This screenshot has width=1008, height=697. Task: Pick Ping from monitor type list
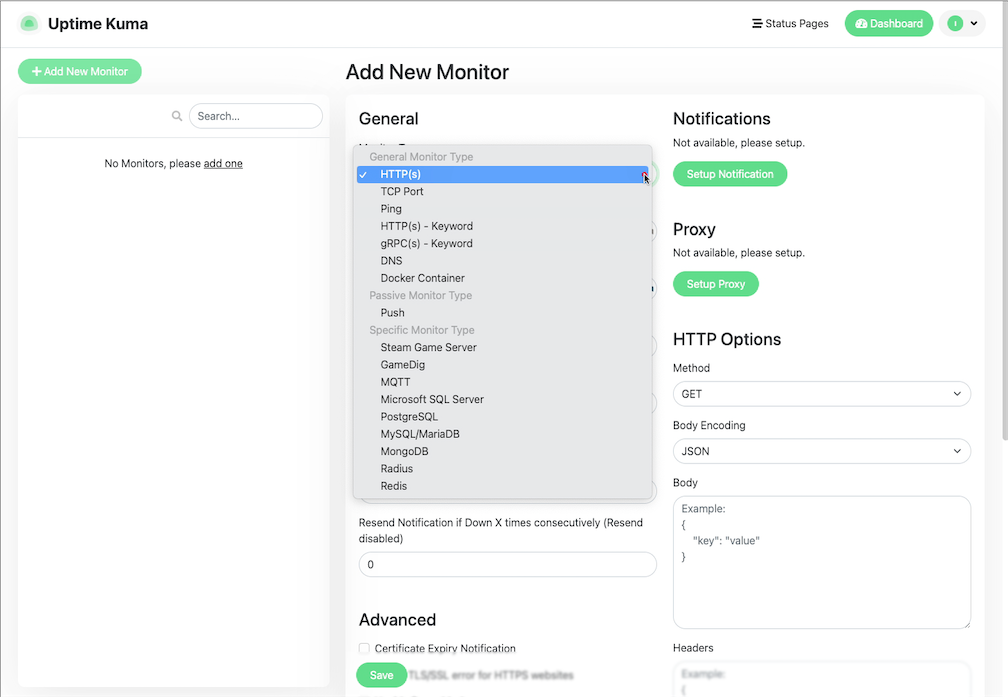point(503,209)
